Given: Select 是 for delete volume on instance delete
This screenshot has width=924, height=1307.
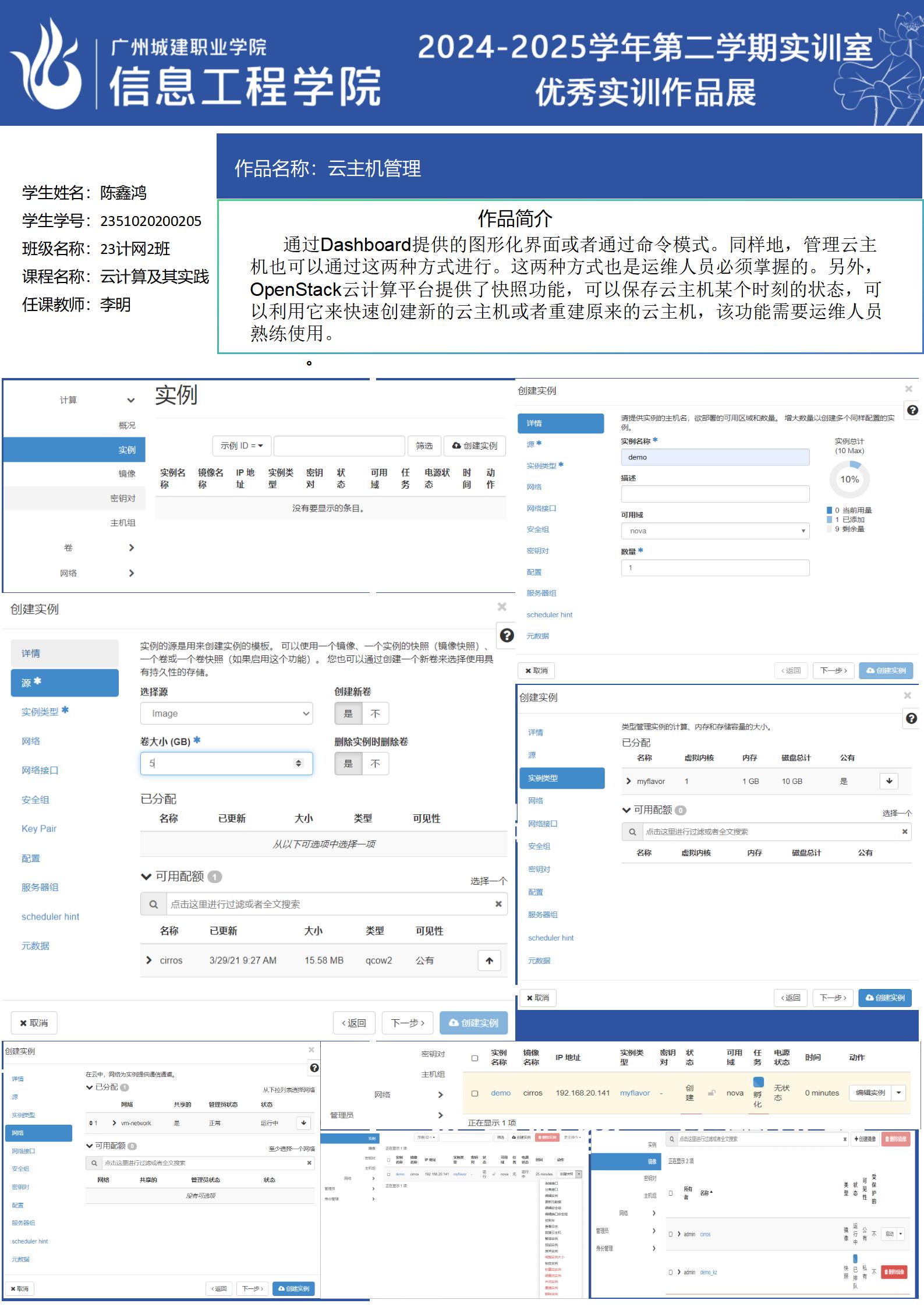Looking at the screenshot, I should [348, 764].
